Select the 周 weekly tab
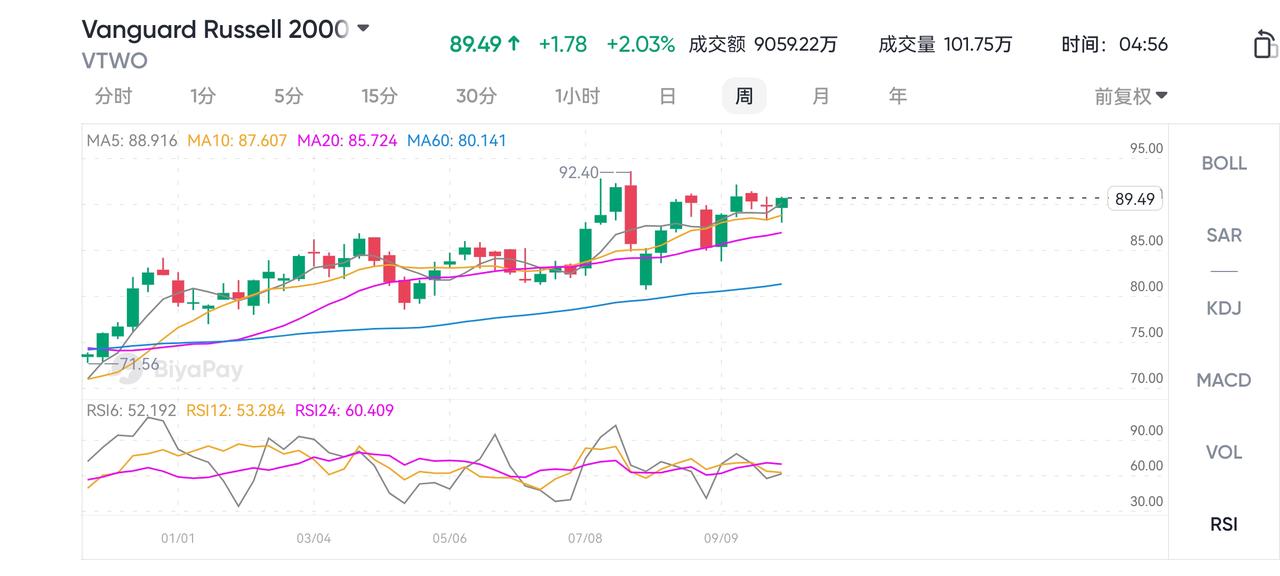Screen dimensions: 1280x576 [x=744, y=96]
